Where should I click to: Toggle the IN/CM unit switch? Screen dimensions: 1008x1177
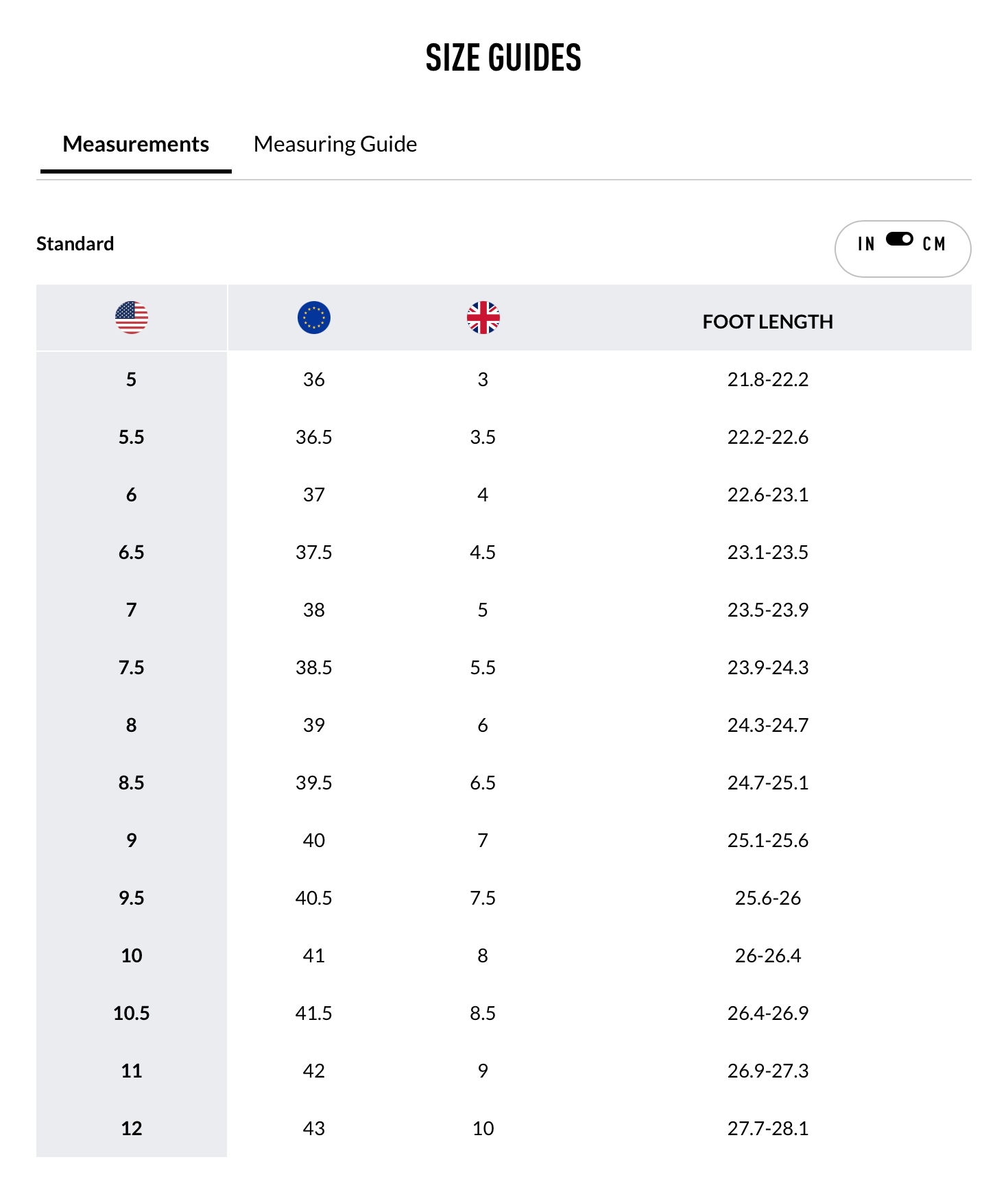tap(899, 239)
